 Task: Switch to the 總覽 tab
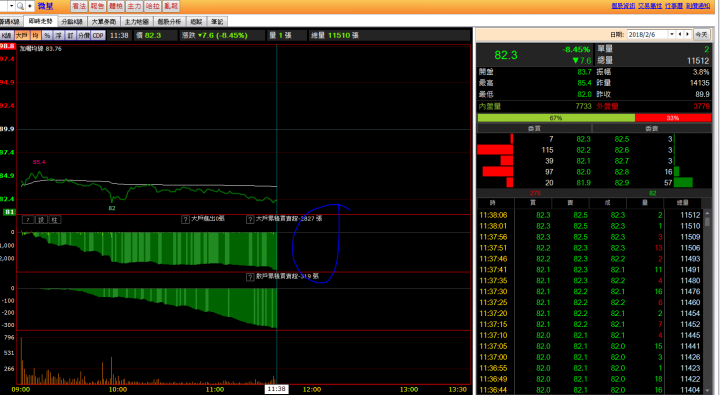(x=196, y=22)
